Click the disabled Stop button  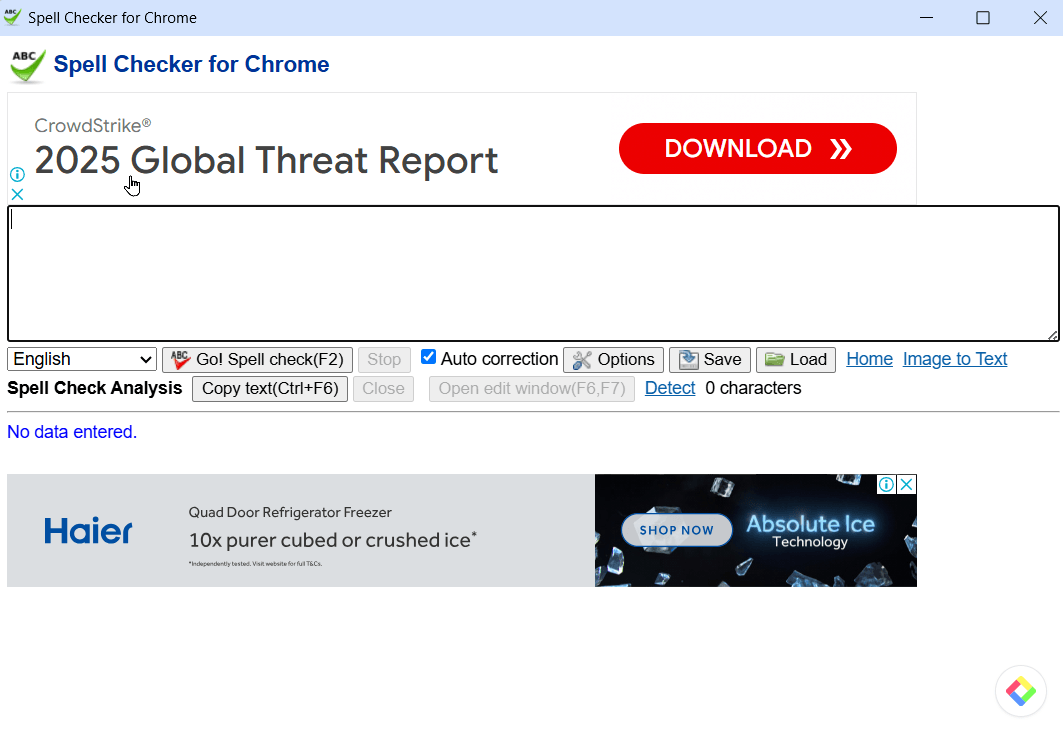384,359
